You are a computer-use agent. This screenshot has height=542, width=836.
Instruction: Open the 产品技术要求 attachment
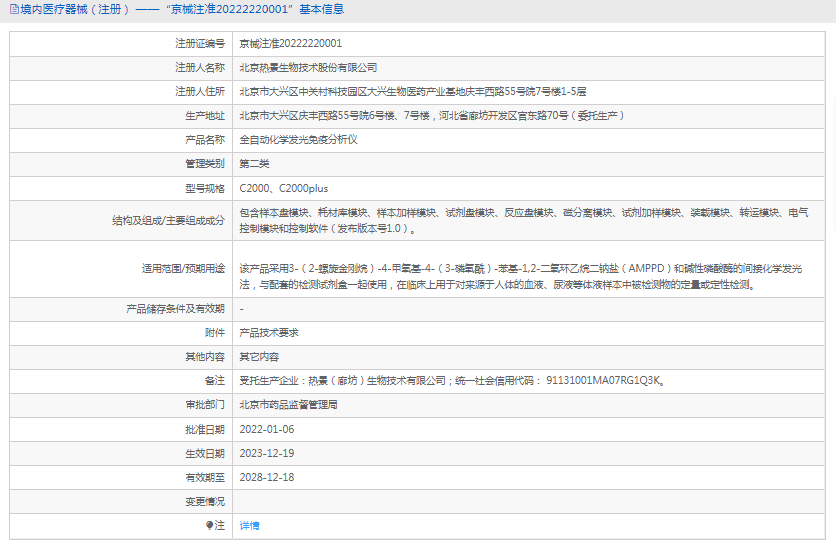coord(269,333)
